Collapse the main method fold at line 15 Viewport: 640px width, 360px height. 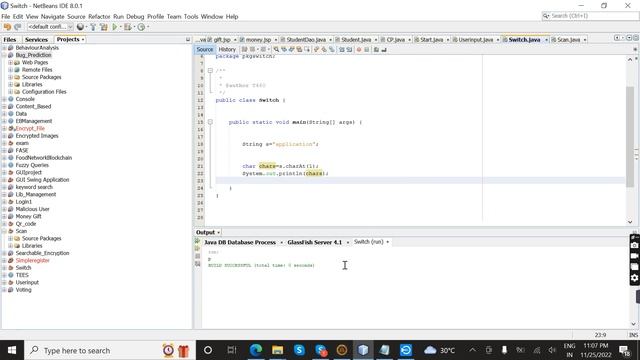[210, 122]
